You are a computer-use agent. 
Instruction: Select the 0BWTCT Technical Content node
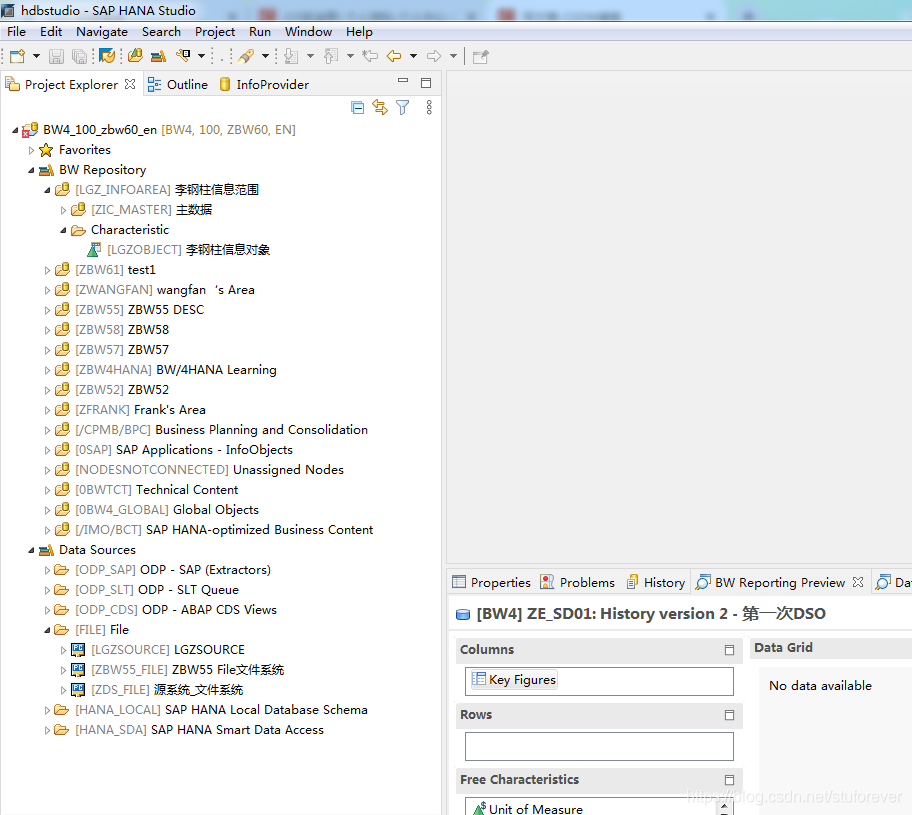147,490
